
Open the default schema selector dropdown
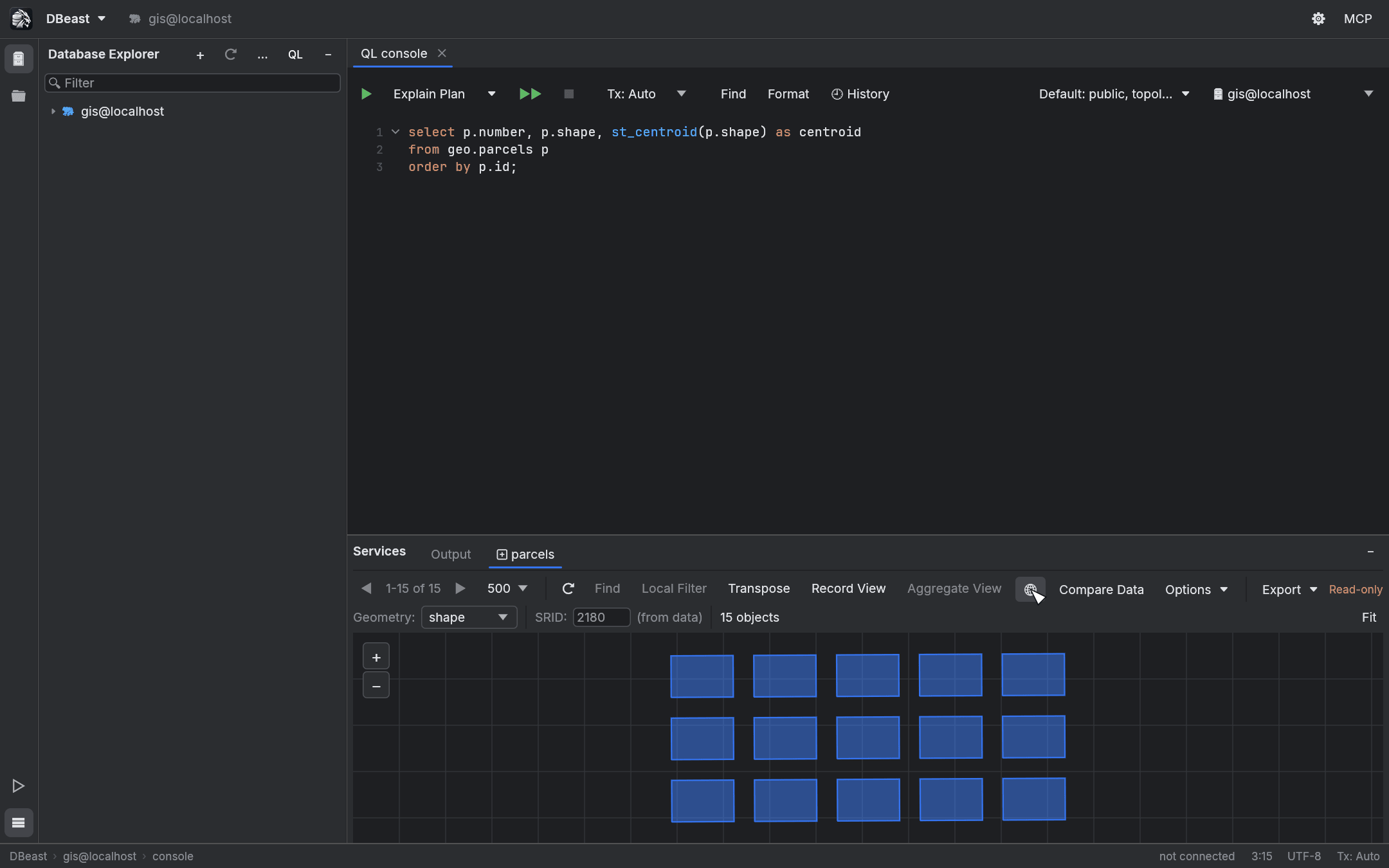pyautogui.click(x=1114, y=94)
